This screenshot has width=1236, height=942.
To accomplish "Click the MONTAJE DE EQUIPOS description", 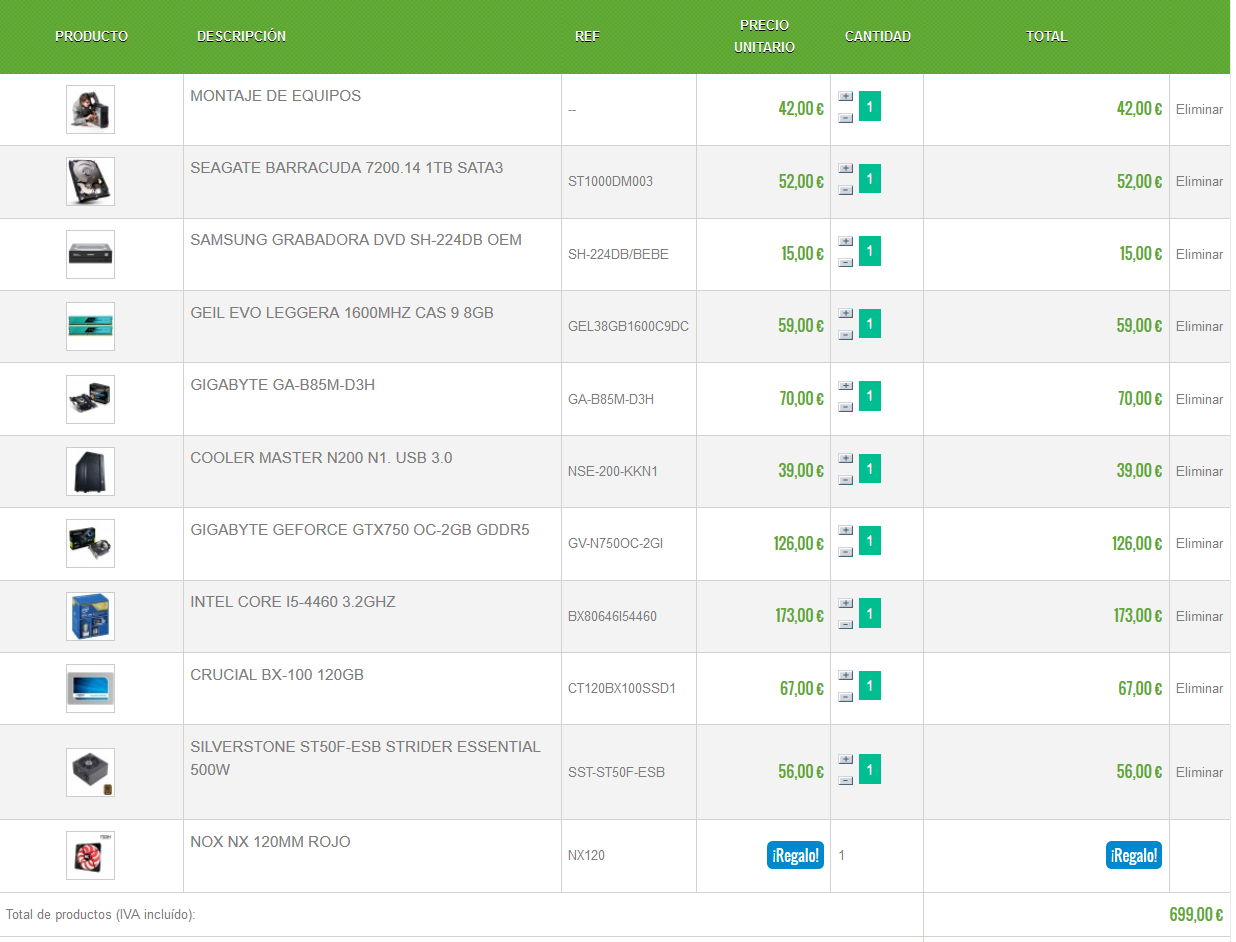I will (x=276, y=96).
